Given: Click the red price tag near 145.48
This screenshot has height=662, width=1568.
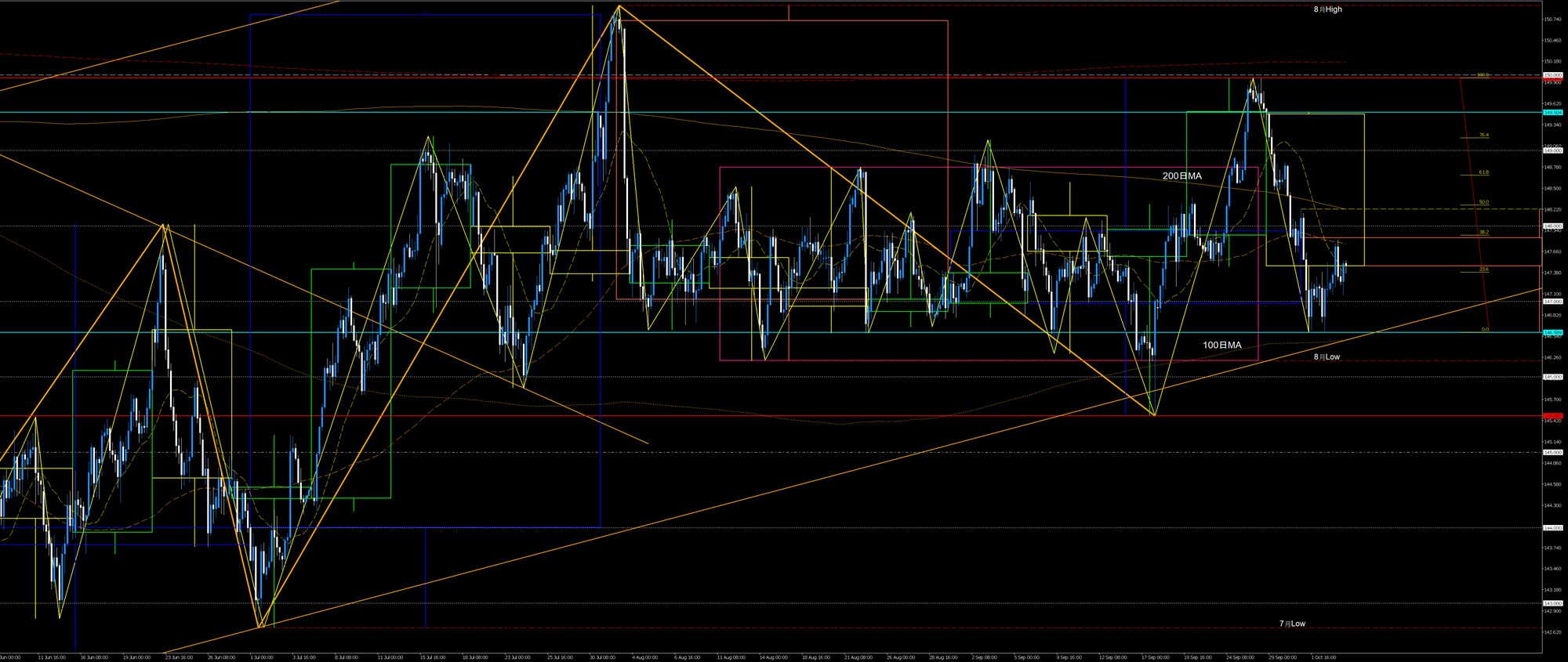Looking at the screenshot, I should tap(1552, 416).
